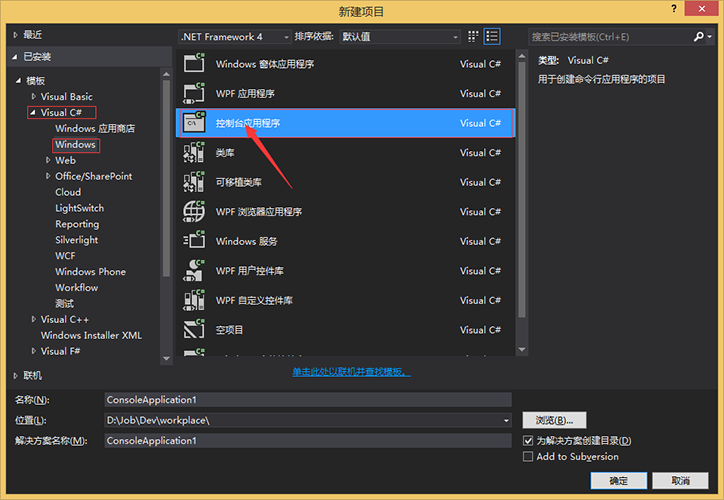Screen dimensions: 724x500
Task: Click the WPF 用户控件库 template icon
Action: tap(194, 271)
